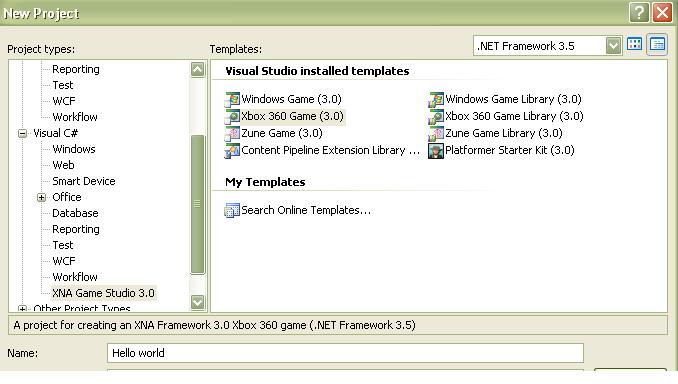Click the Xbox 360 Game Library (3.0) label
Viewport: 678px width, 384px height.
click(x=514, y=116)
